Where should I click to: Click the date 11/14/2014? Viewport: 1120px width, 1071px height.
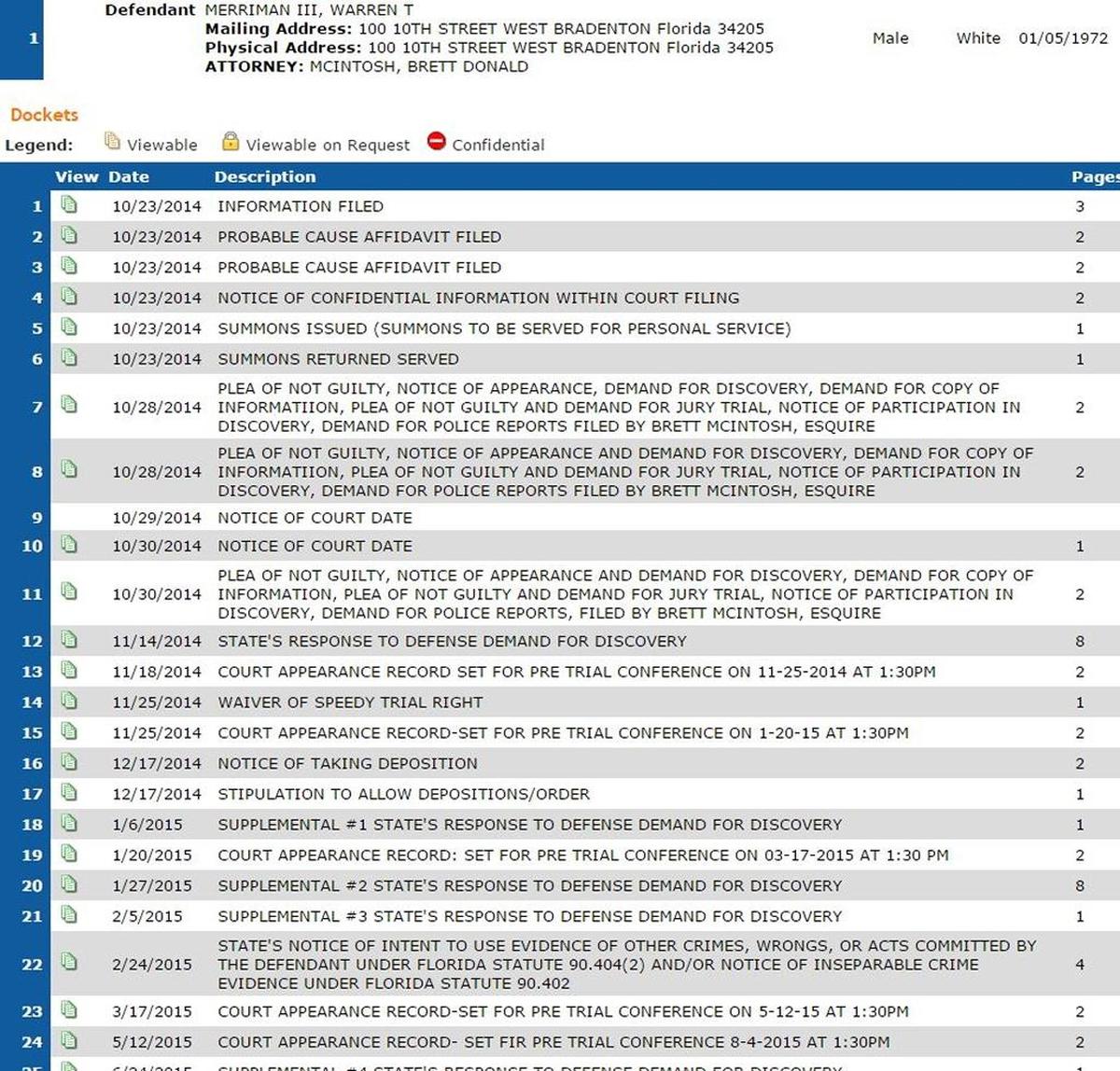(157, 642)
